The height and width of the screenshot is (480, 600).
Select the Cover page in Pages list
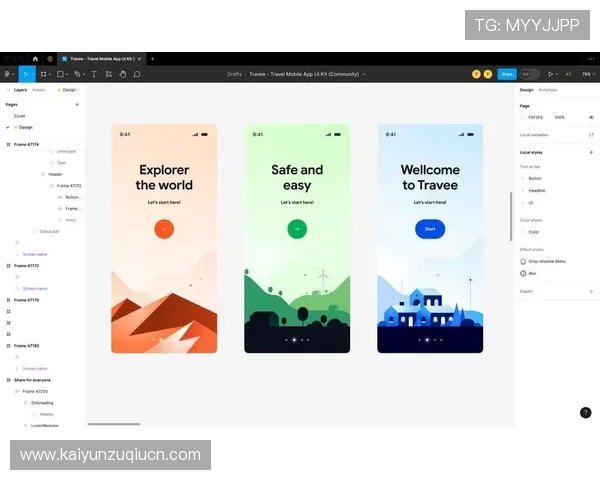[20, 116]
